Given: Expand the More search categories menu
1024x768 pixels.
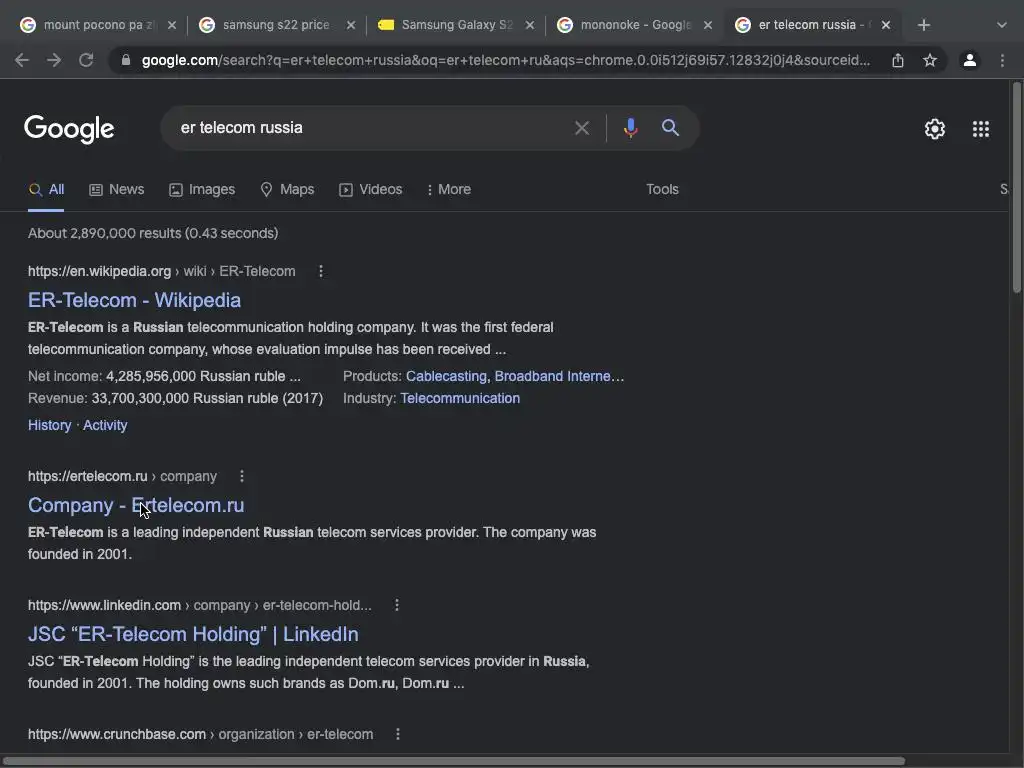Looking at the screenshot, I should point(448,189).
